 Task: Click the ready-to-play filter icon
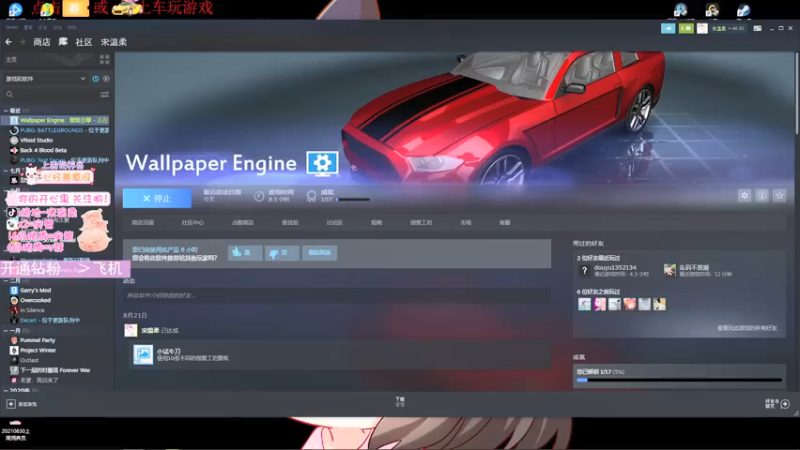coord(106,79)
